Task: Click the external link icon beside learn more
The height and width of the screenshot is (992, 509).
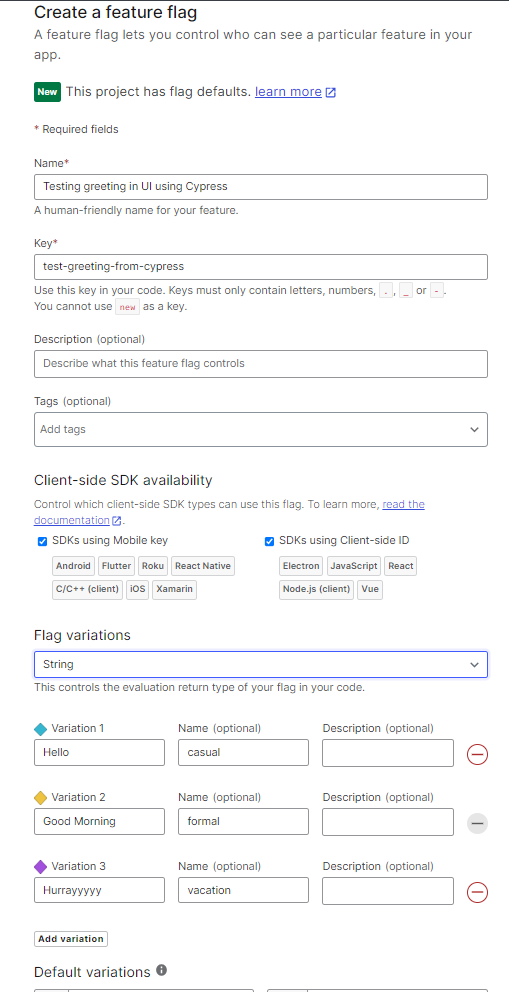Action: (x=331, y=92)
